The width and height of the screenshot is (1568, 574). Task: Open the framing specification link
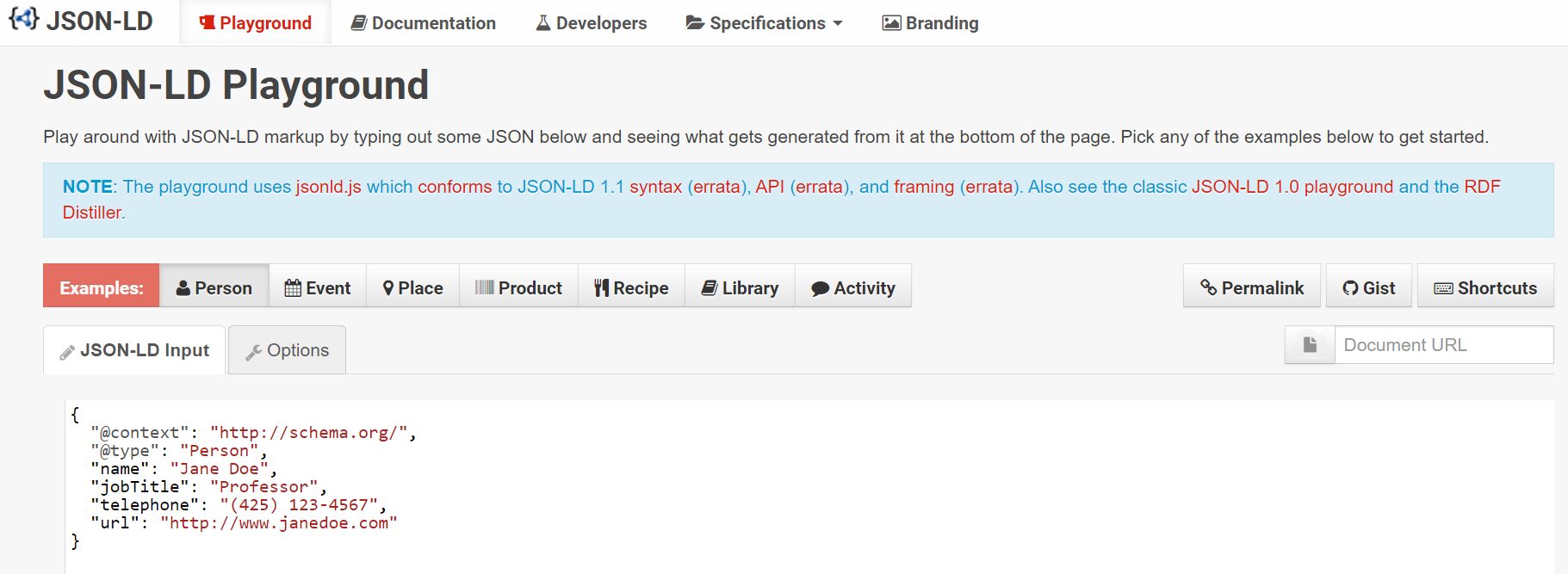pyautogui.click(x=924, y=187)
